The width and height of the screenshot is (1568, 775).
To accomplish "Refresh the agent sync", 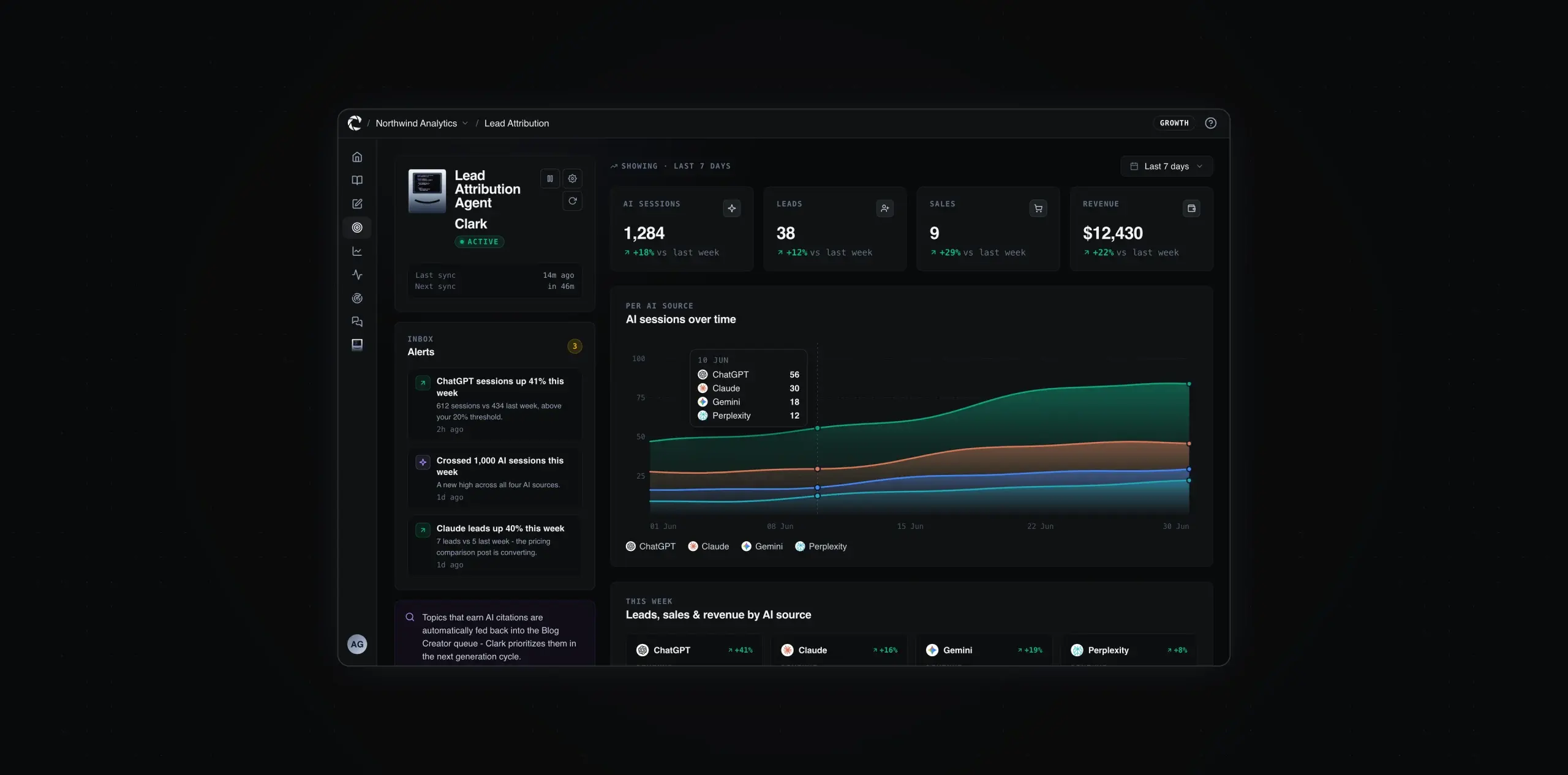I will [x=573, y=201].
